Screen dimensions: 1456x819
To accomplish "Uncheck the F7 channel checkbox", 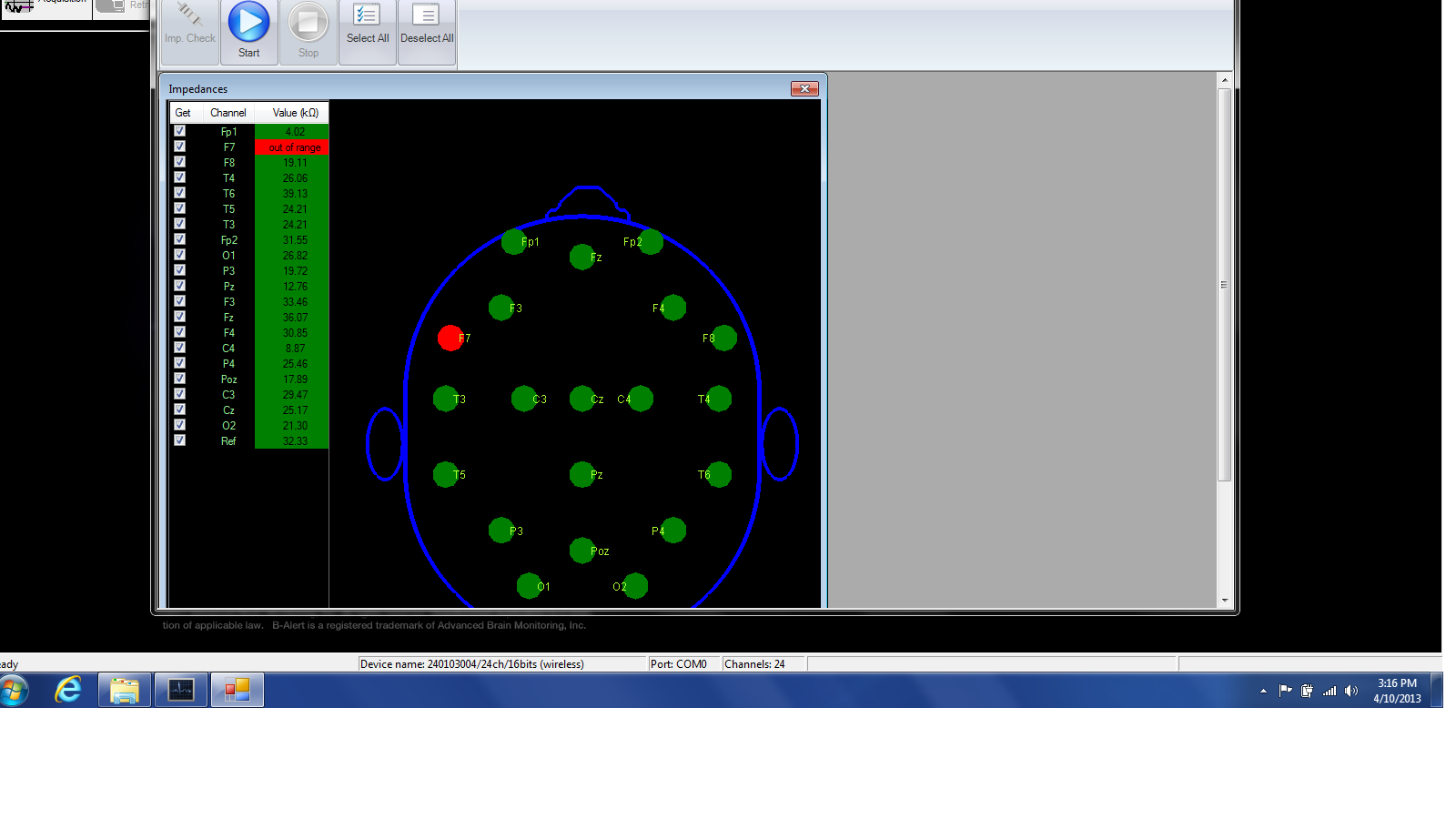I will pyautogui.click(x=179, y=147).
